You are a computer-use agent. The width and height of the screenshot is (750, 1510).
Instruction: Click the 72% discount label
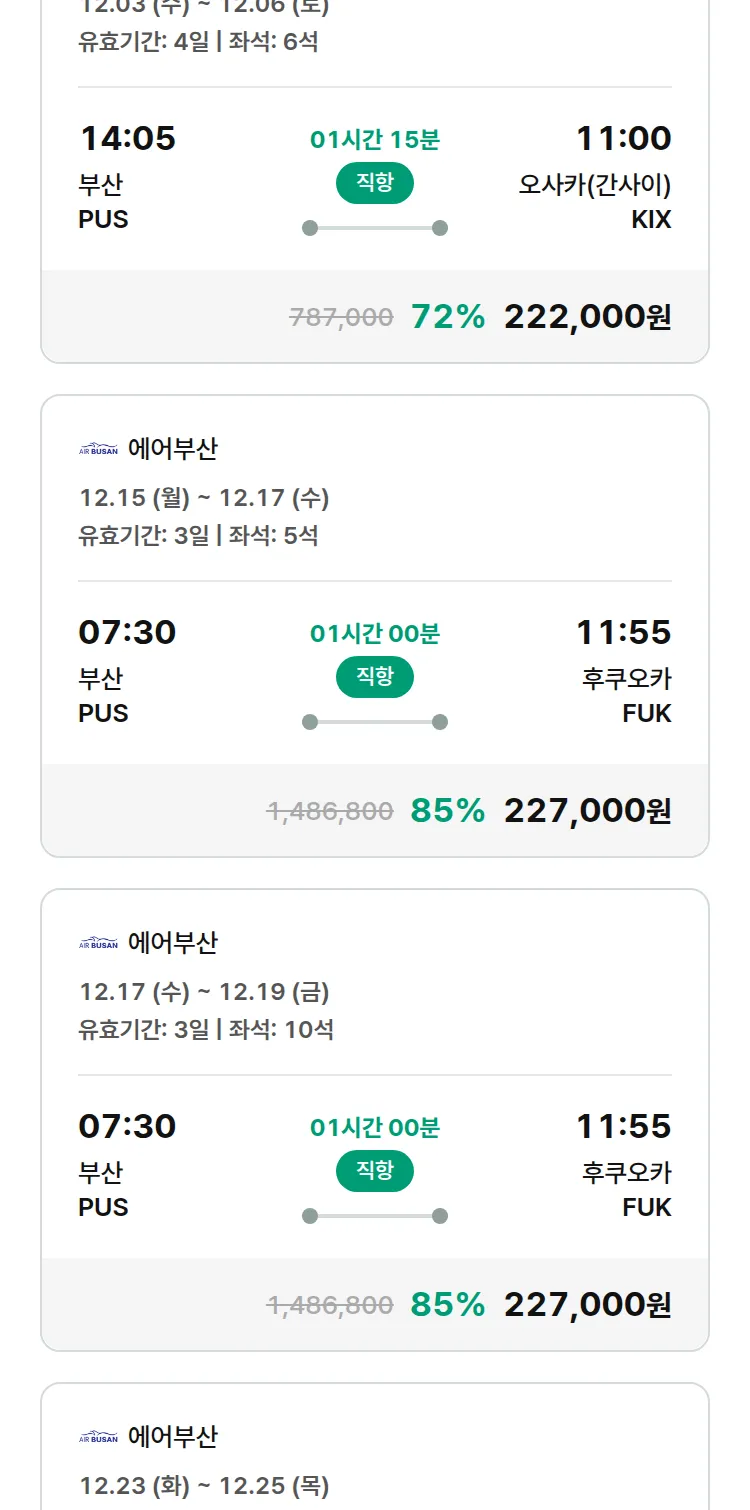448,317
